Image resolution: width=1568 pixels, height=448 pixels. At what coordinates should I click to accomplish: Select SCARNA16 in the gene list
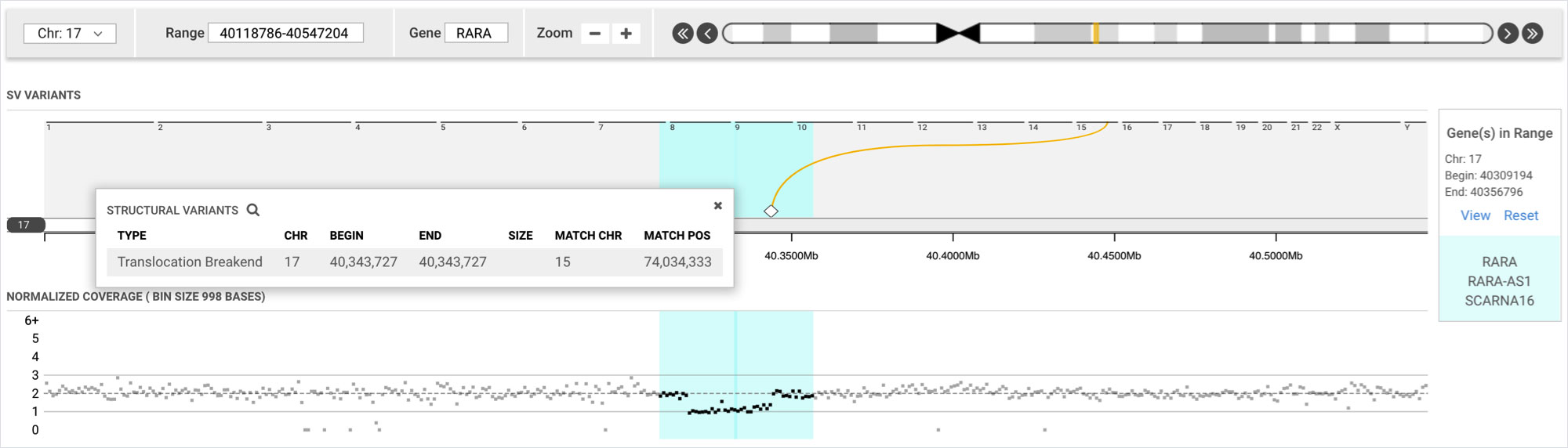(1499, 301)
